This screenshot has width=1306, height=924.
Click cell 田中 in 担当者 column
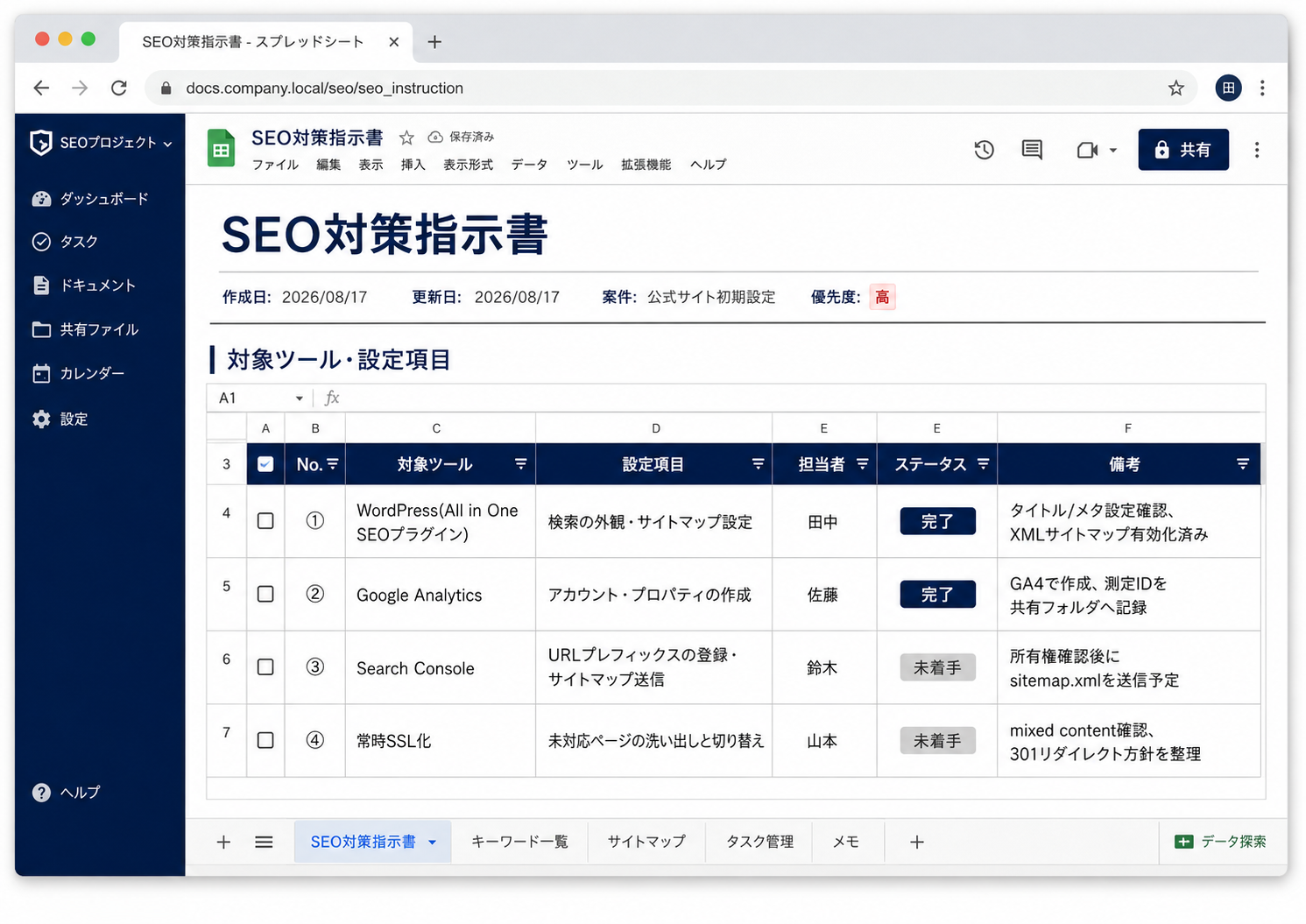(823, 522)
